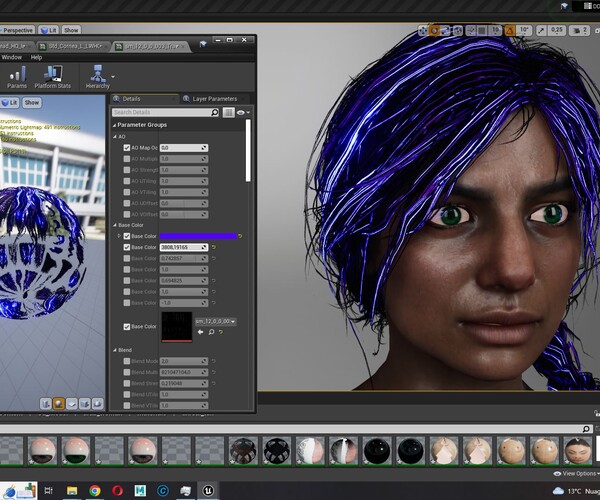Screen dimensions: 600x500
Task: Open View Options in content browser
Action: point(577,474)
